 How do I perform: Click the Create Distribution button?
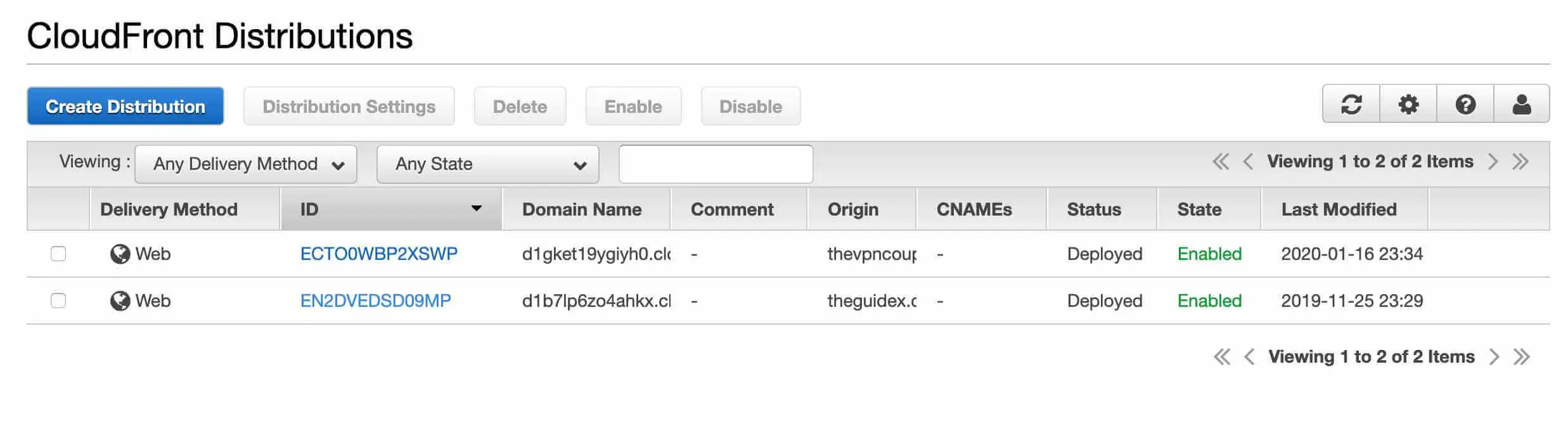click(125, 106)
